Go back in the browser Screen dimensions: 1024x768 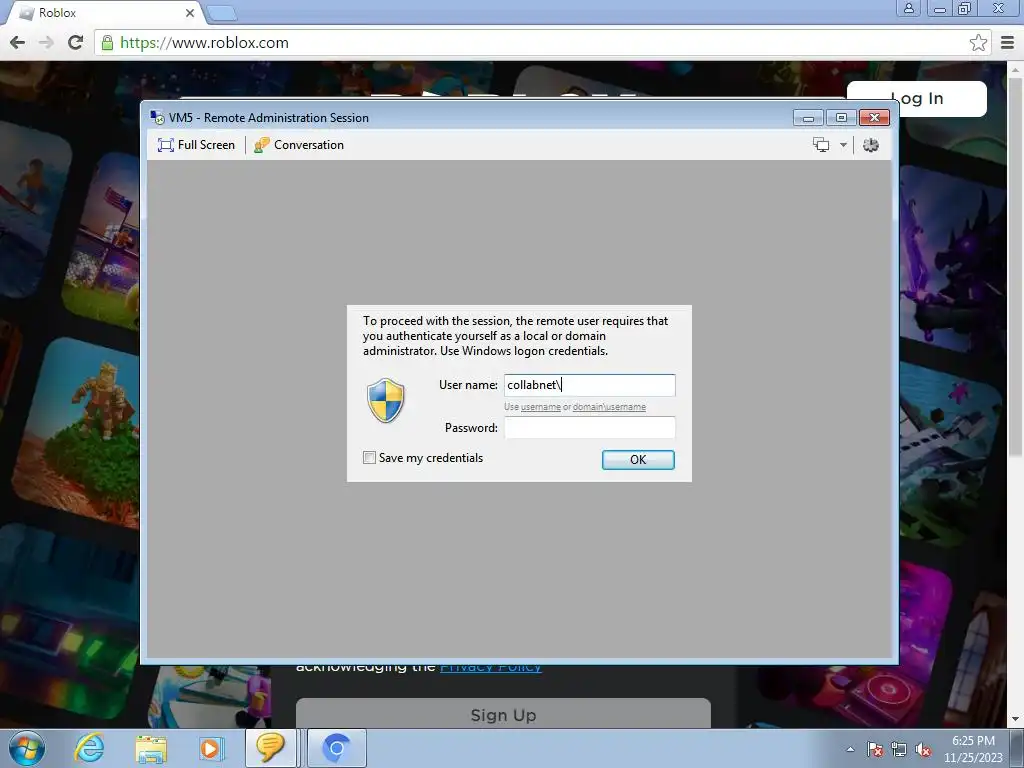[18, 43]
